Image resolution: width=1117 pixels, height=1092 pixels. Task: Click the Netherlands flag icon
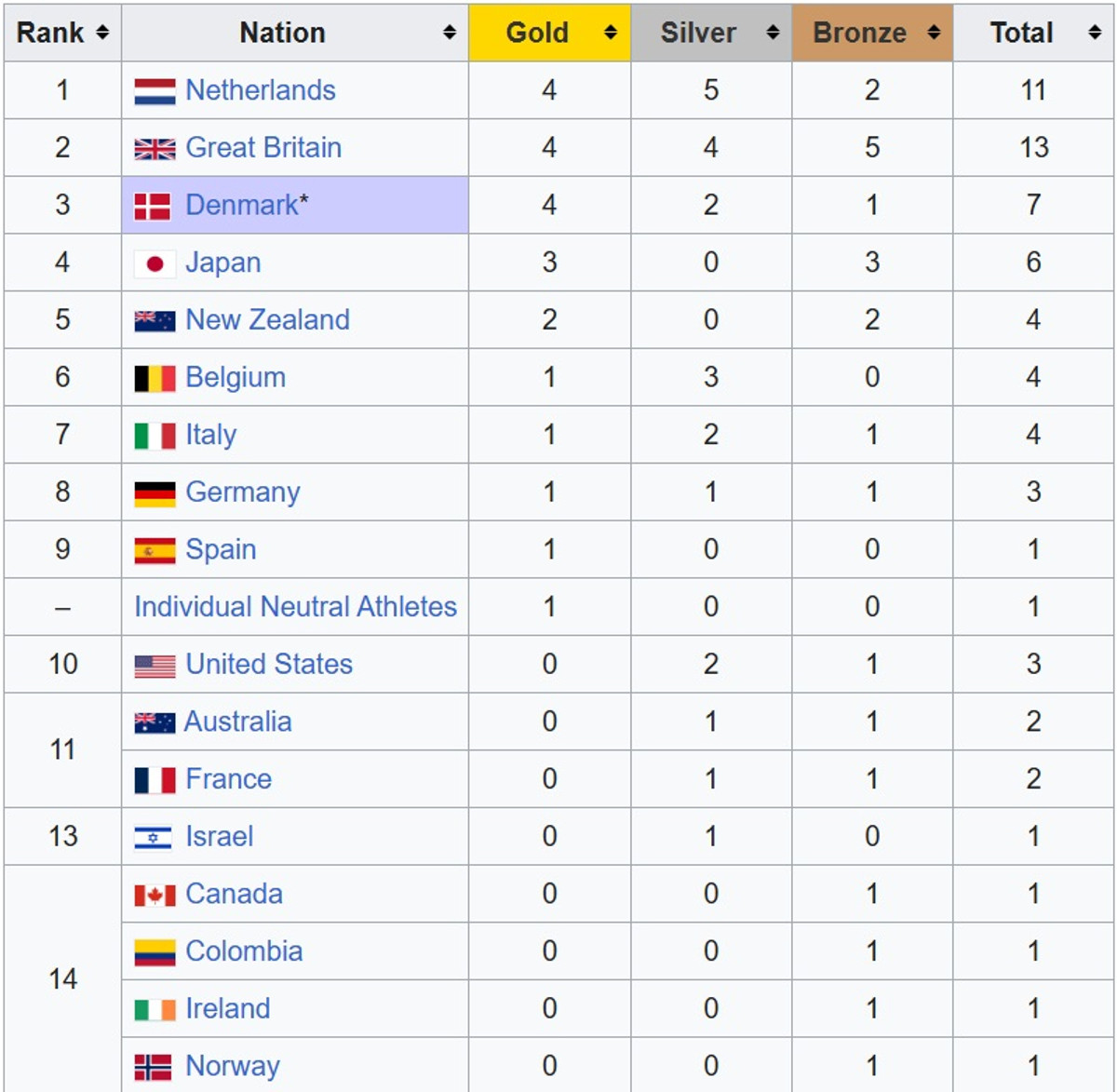(155, 91)
